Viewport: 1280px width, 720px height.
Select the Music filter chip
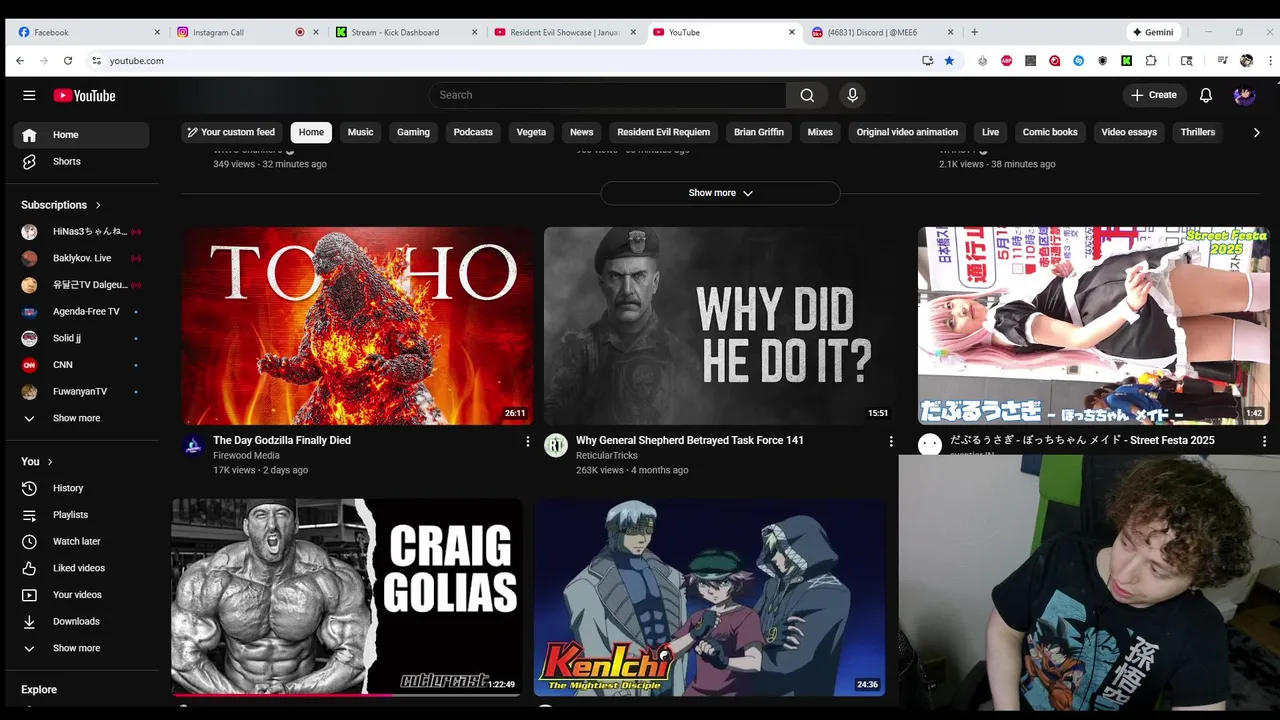(x=360, y=132)
